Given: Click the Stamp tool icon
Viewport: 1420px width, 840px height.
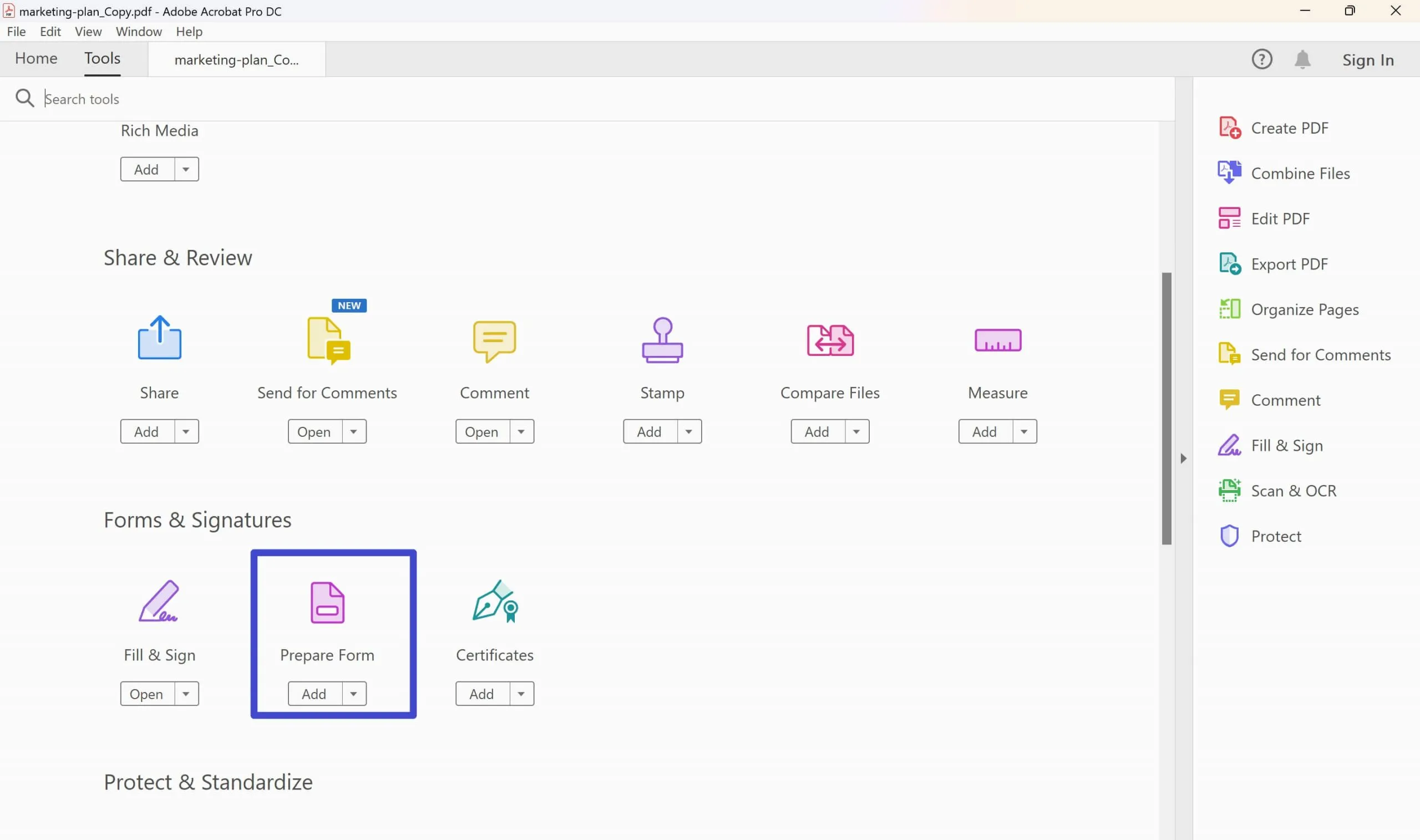Looking at the screenshot, I should coord(662,340).
